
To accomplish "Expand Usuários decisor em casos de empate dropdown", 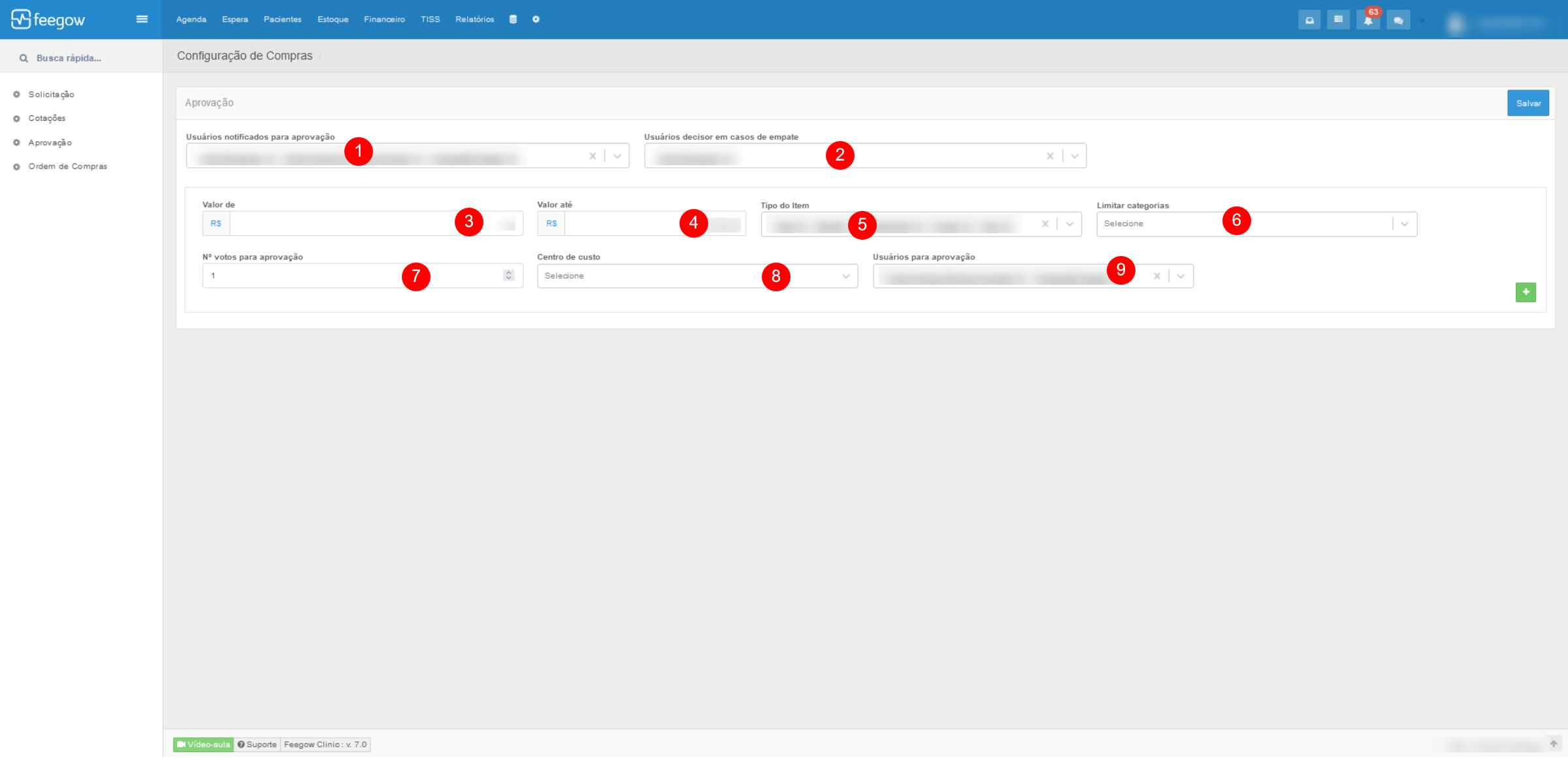I will coord(1074,156).
